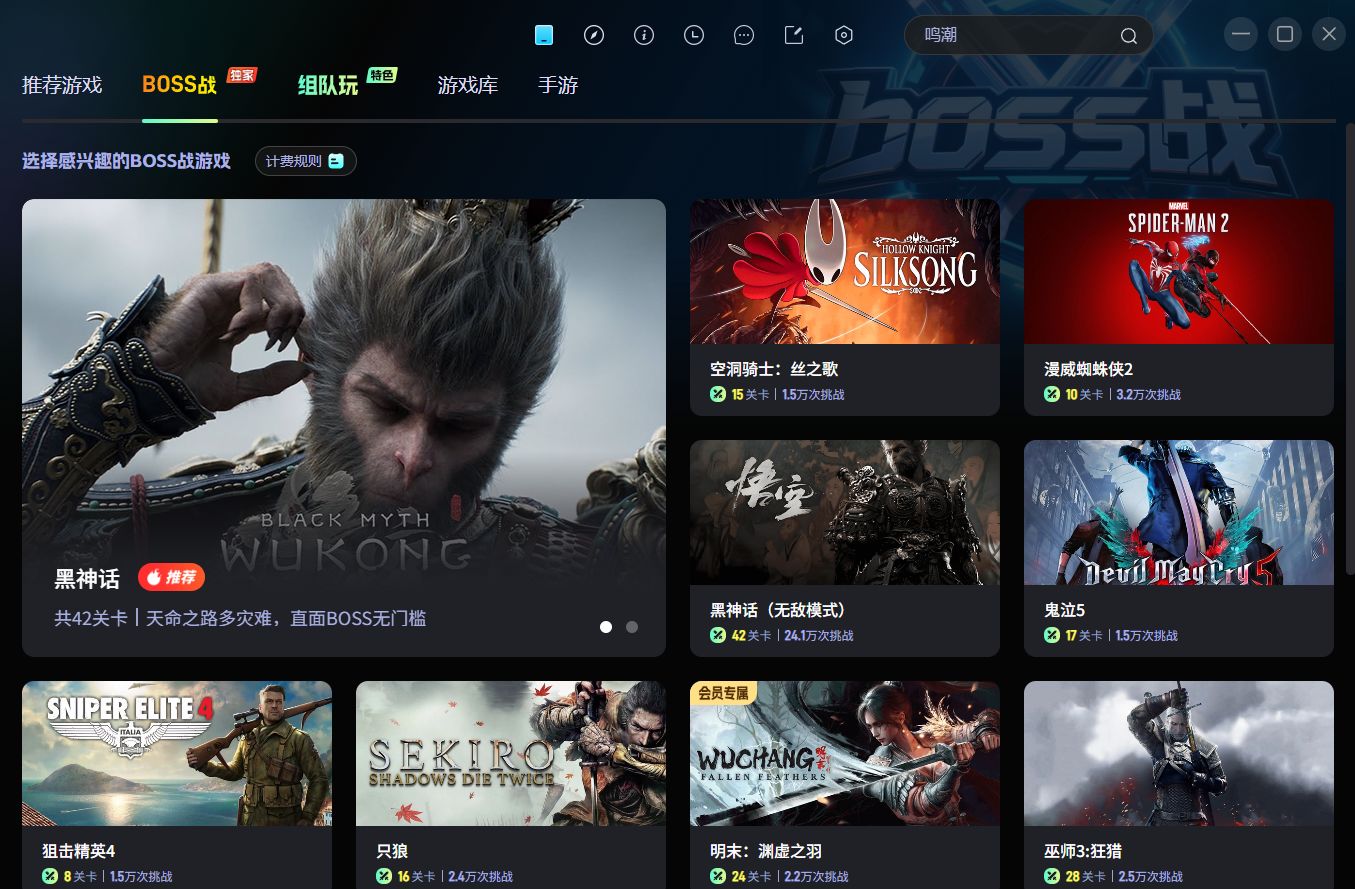Click the 特色 badge next to 组队玩

point(382,75)
